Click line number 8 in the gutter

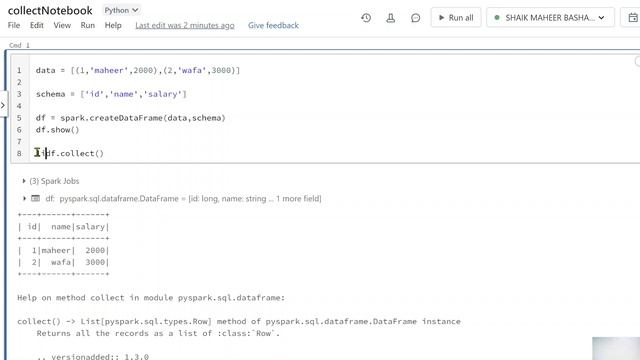[19, 153]
